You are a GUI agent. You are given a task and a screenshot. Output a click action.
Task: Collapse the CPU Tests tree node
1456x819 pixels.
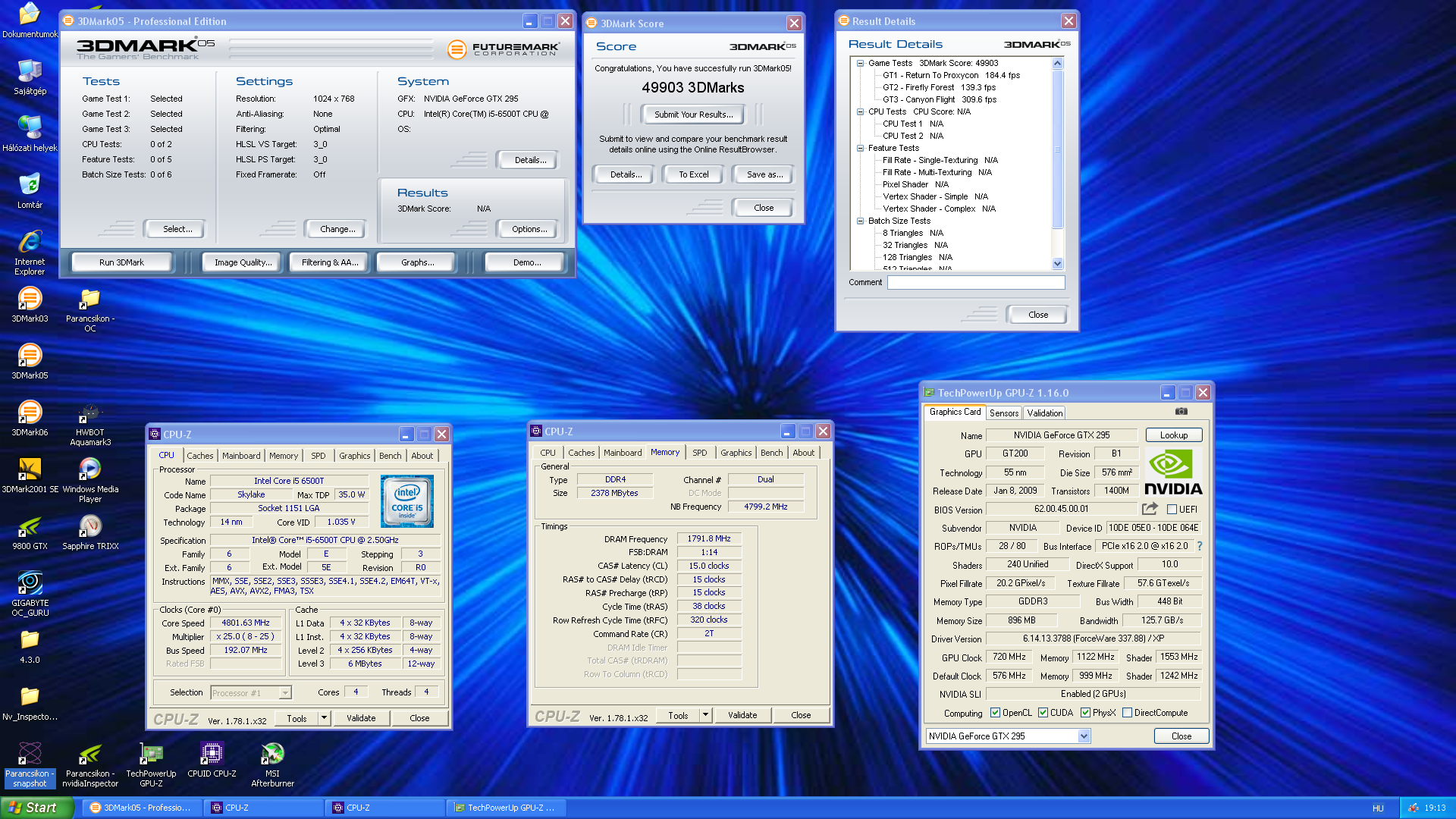click(861, 112)
